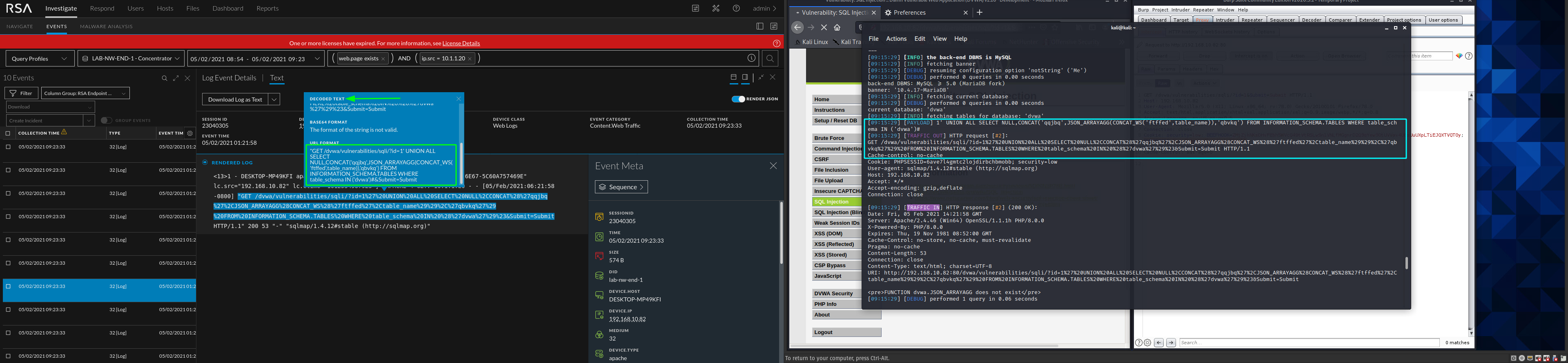Open Burp Decoder tab
Screen dimensions: 1568x363
1311,20
